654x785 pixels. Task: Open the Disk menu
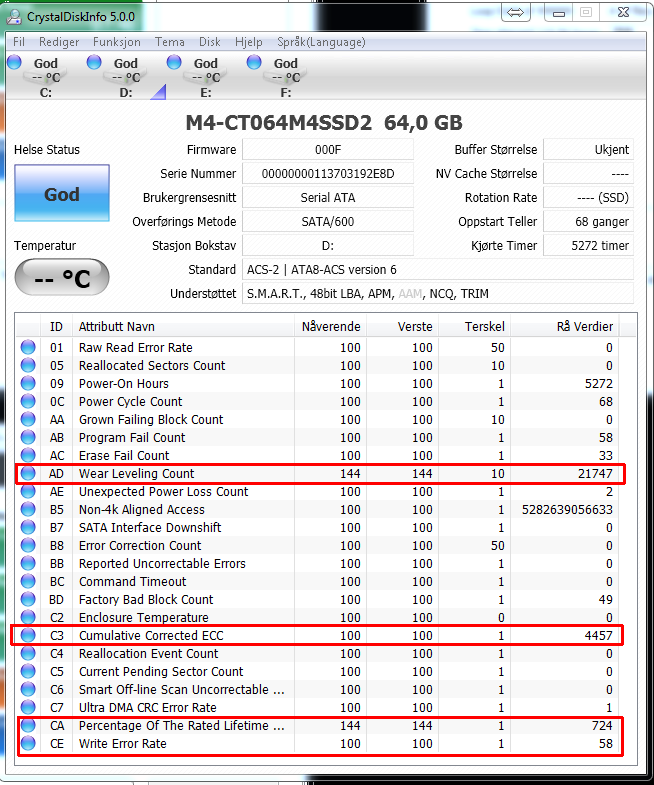click(209, 42)
